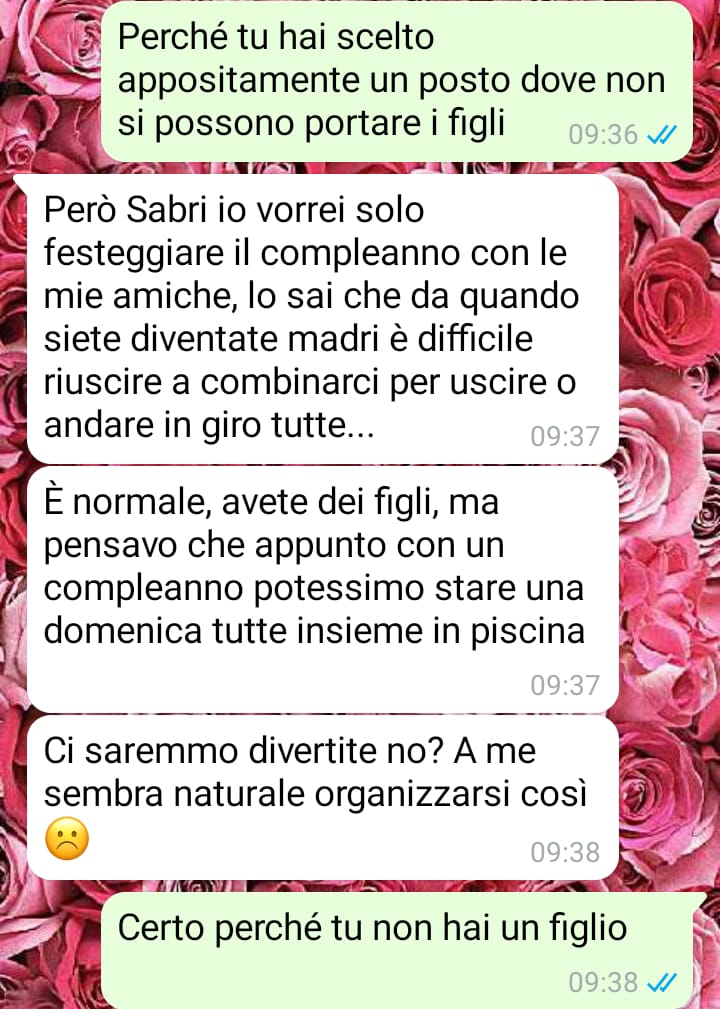Select the 'È normale, avete dei figli' message

(322, 589)
